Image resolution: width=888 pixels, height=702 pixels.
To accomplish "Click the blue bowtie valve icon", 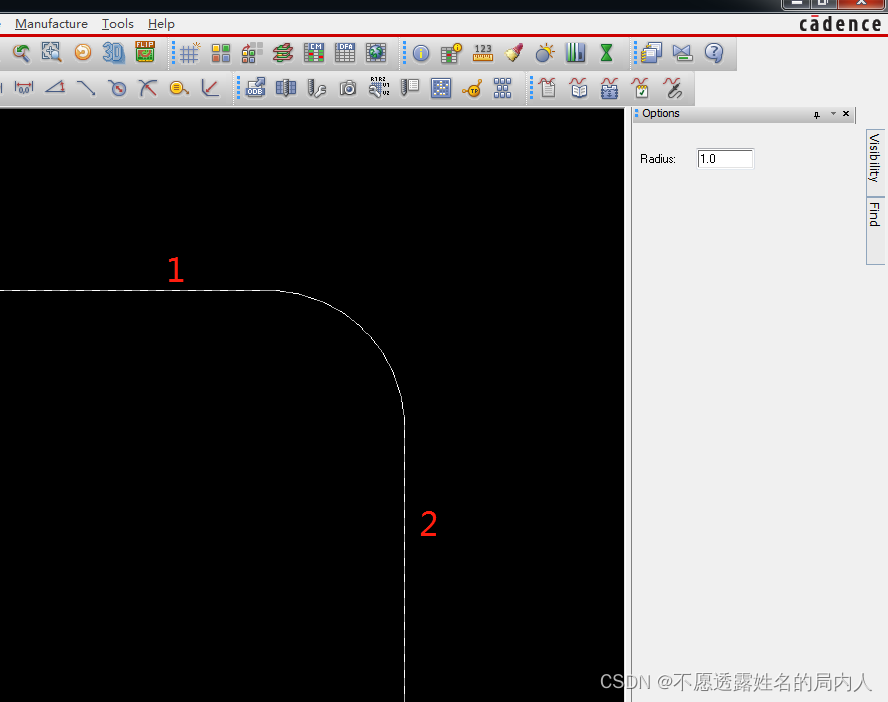I will tap(682, 53).
